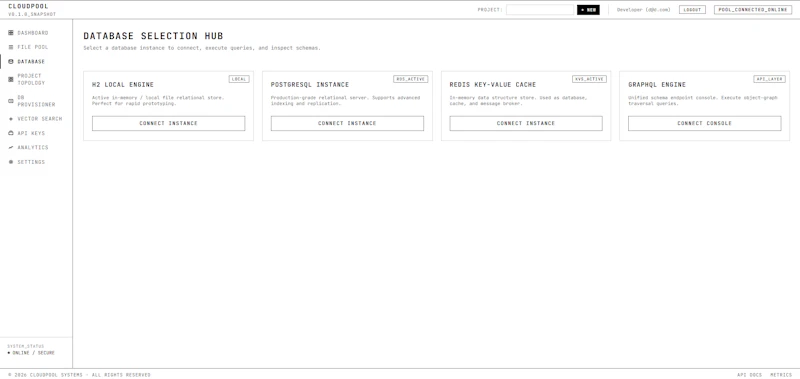
Task: Click the API_LAYER badge on GraphQL card
Action: (769, 79)
